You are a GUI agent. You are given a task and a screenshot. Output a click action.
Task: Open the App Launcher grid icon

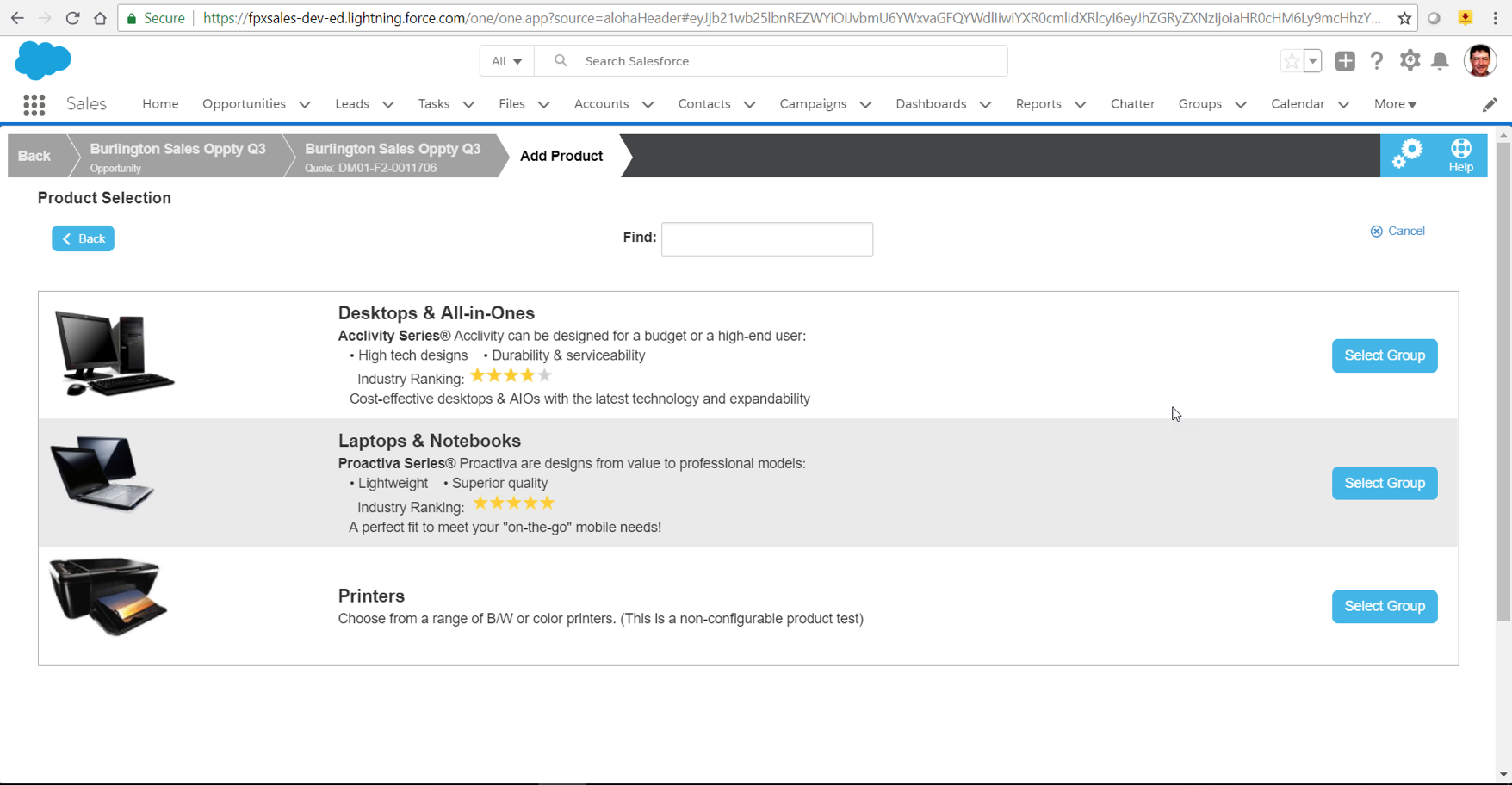(34, 105)
